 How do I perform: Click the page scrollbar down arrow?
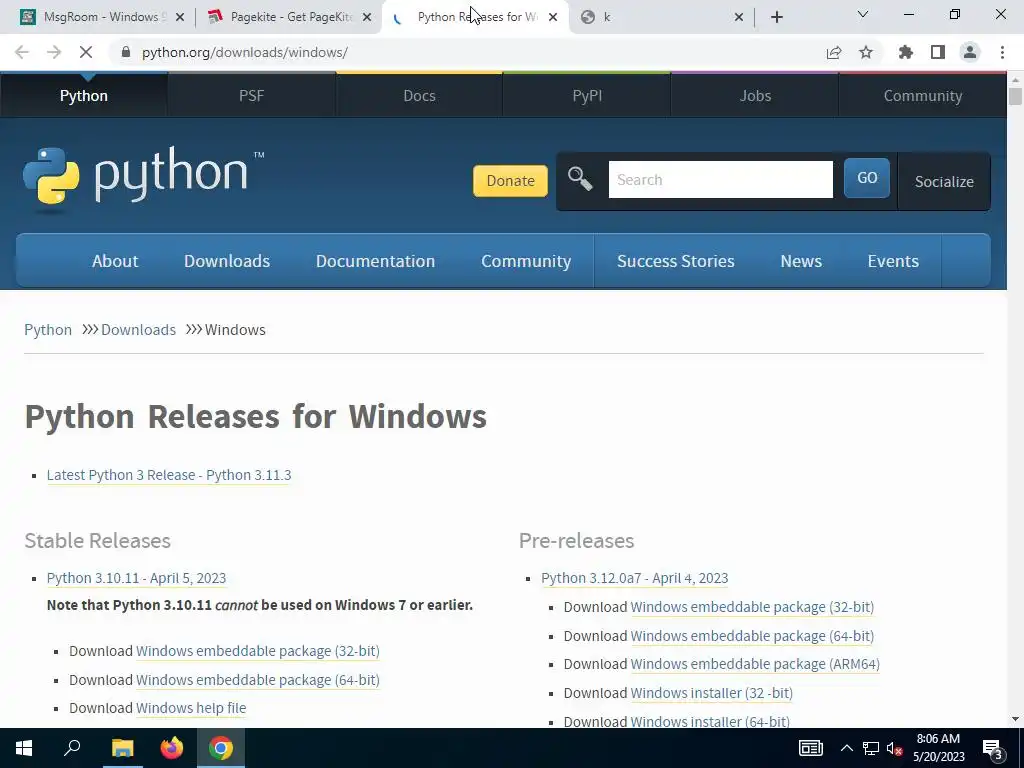1015,719
